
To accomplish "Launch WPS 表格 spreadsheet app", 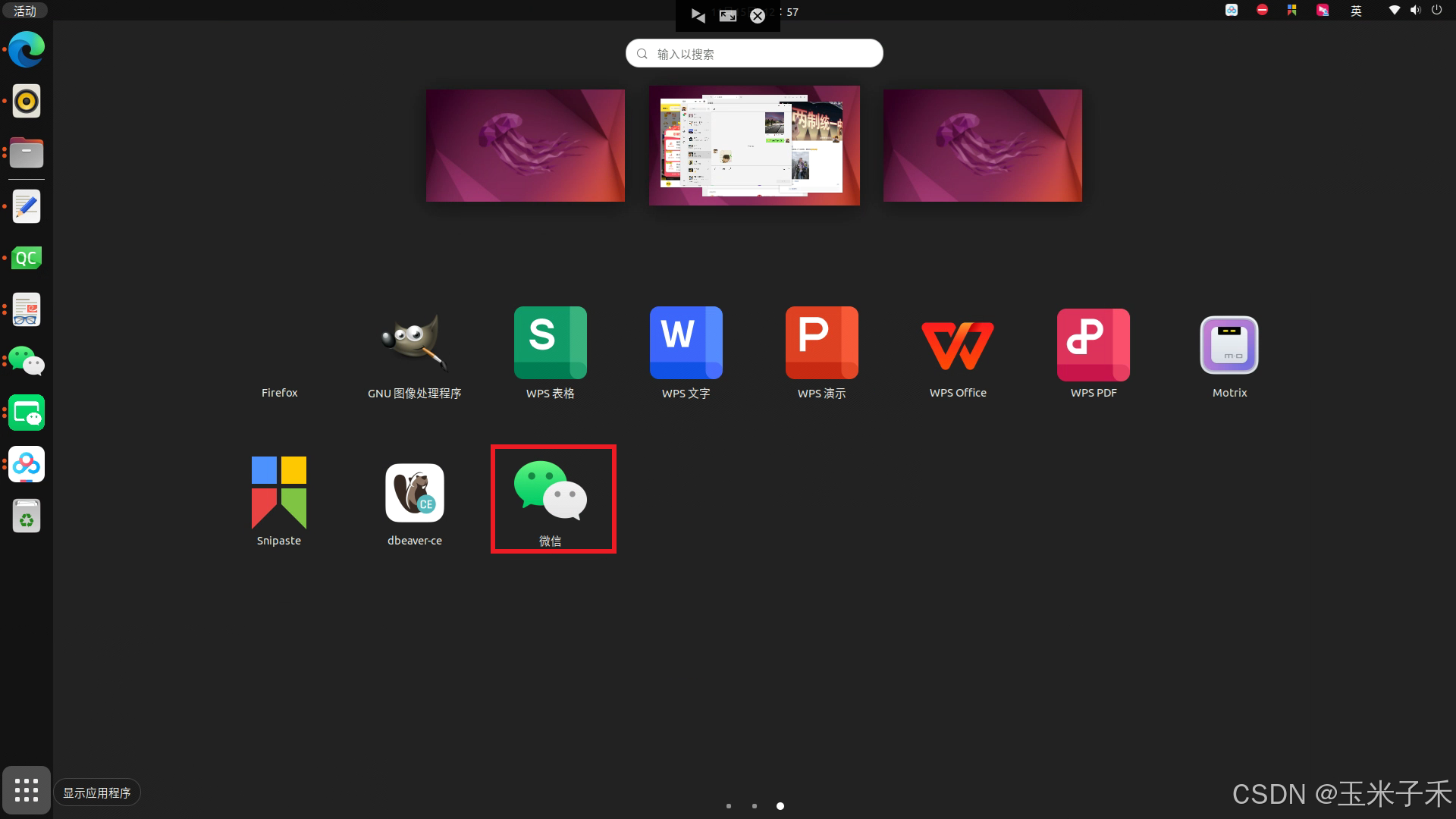I will coord(550,344).
